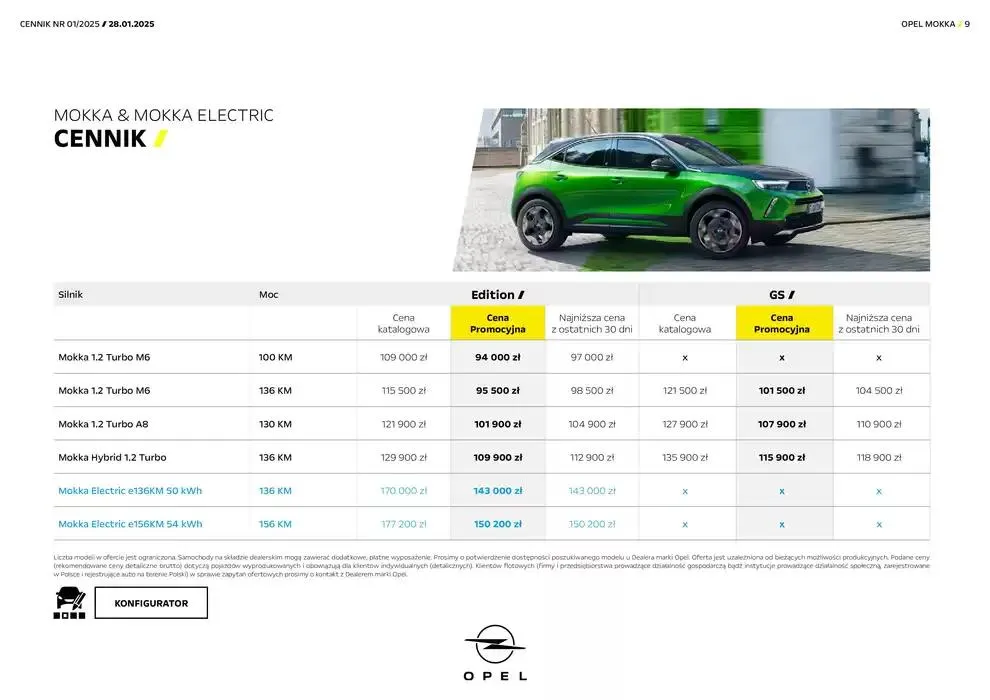The width and height of the screenshot is (990, 700).
Task: Click the 94 000 zł promotional price
Action: click(x=497, y=357)
